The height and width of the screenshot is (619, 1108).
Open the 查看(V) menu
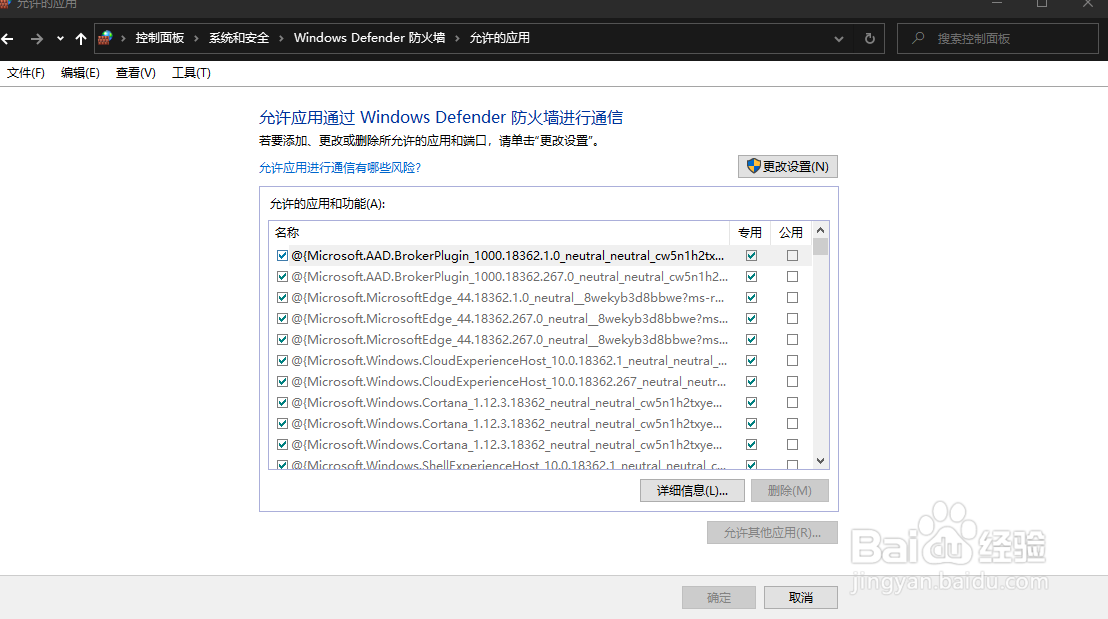coord(136,73)
